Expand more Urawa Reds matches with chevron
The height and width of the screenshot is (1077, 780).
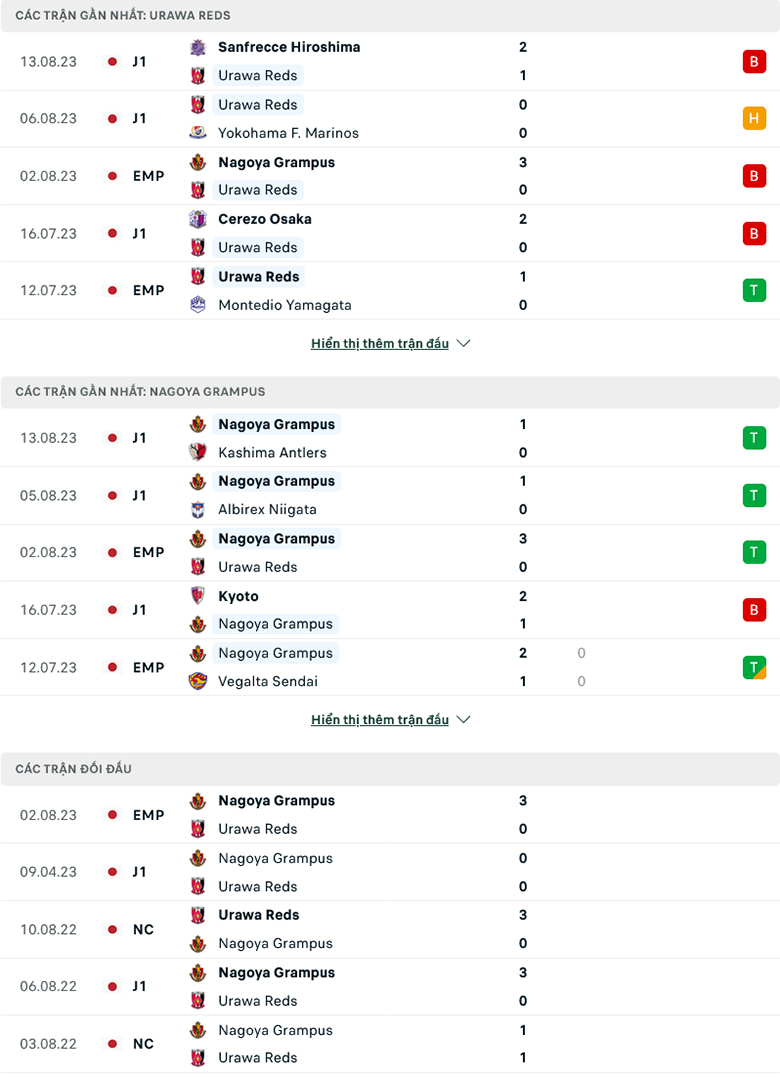click(463, 343)
